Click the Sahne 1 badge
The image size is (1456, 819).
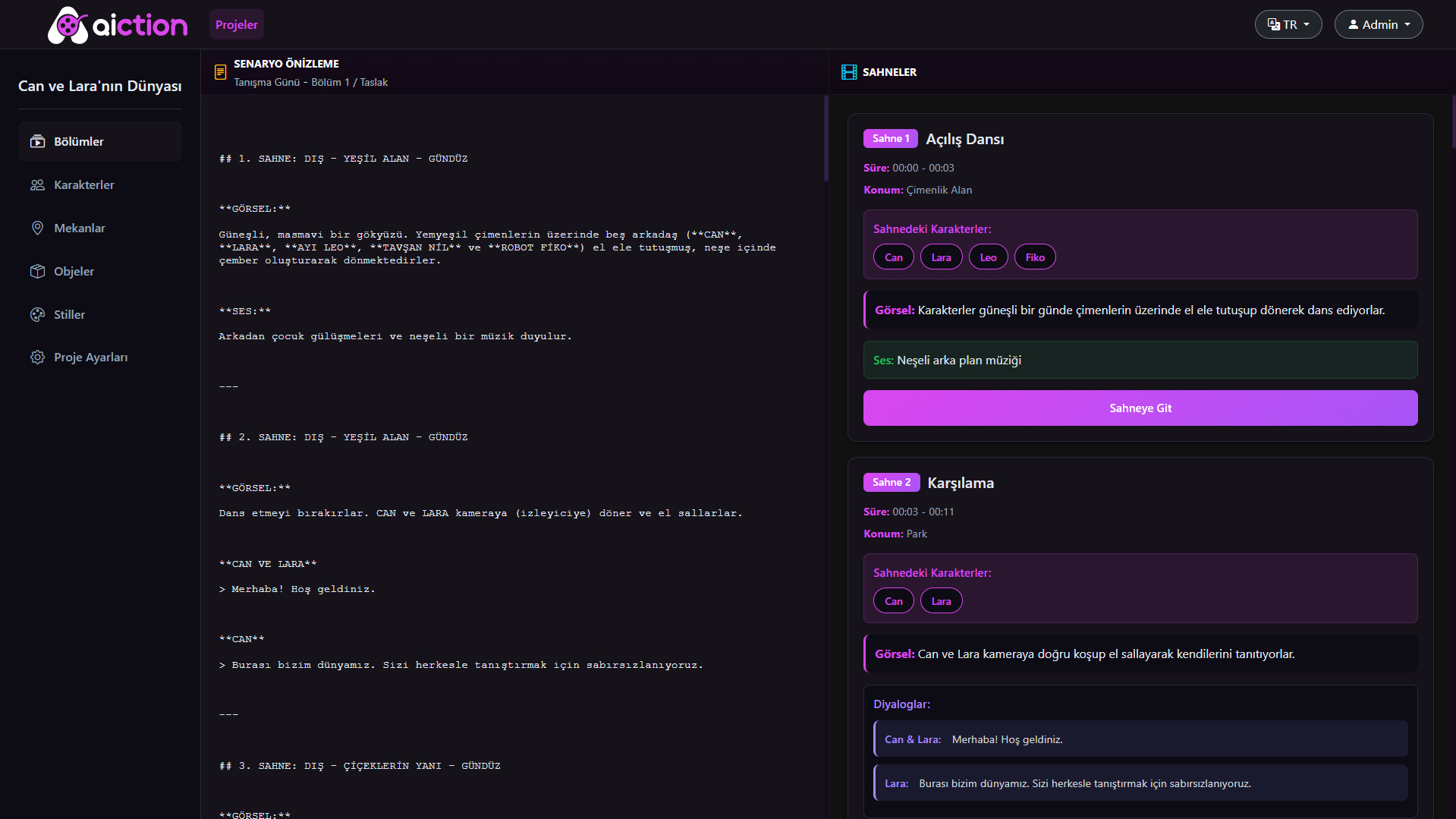click(x=890, y=139)
